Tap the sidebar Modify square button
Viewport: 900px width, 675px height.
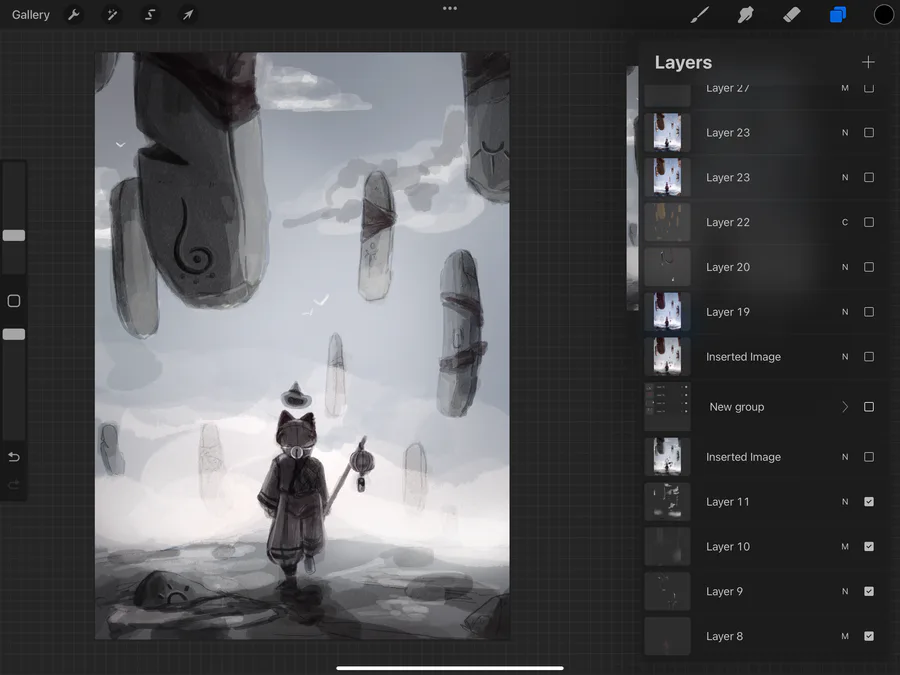[14, 301]
